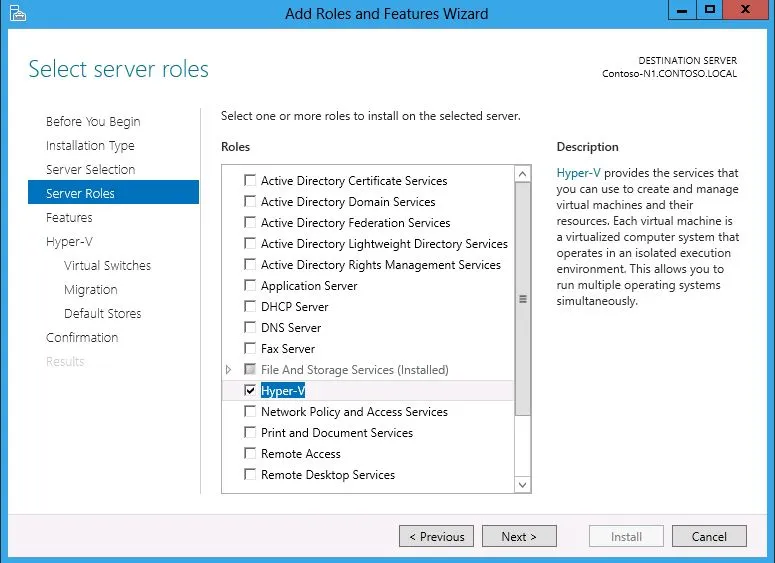
Task: Enable the DHCP Server role
Action: pos(250,306)
